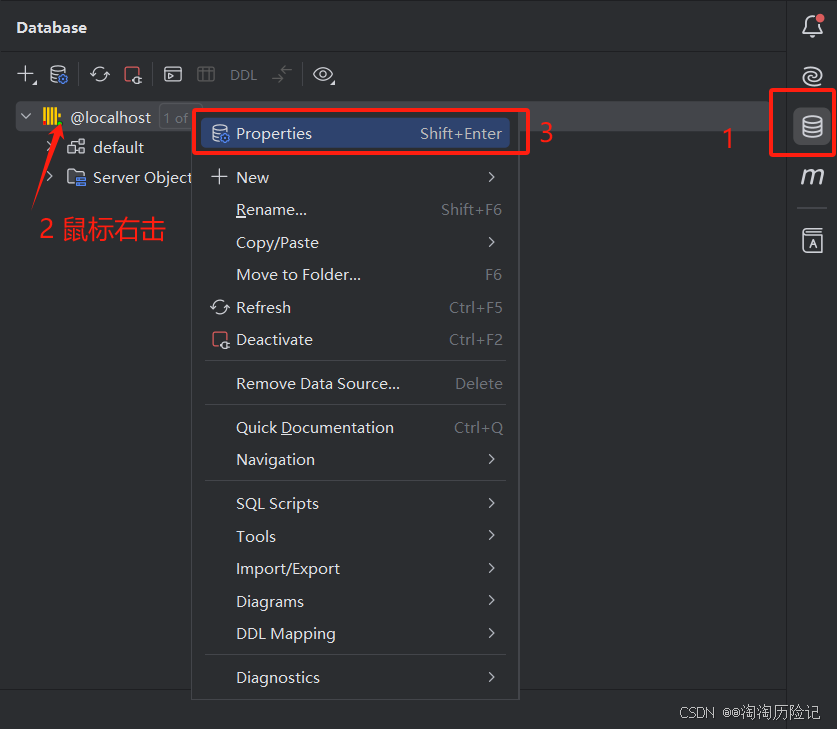The image size is (837, 729).
Task: Collapse the @localhost tree node
Action: coord(25,116)
